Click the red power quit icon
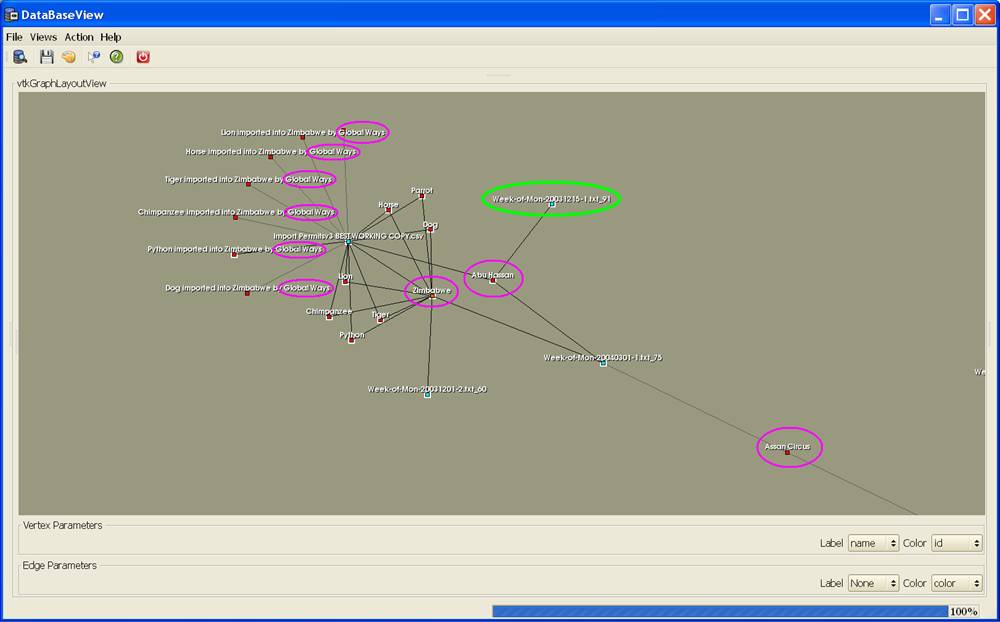 [x=143, y=57]
